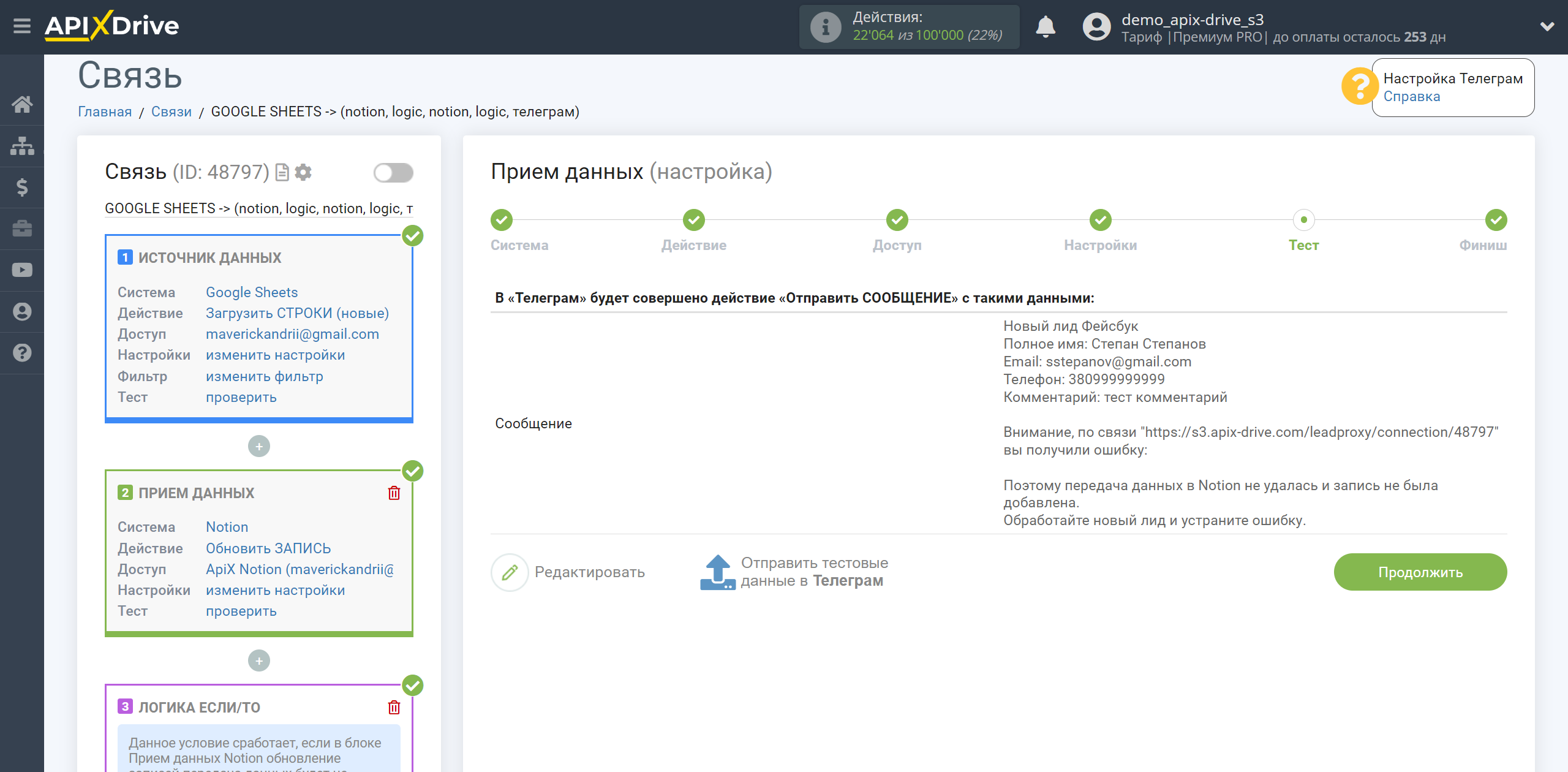The width and height of the screenshot is (1568, 772).
Task: Click Редактировать label
Action: [x=589, y=572]
